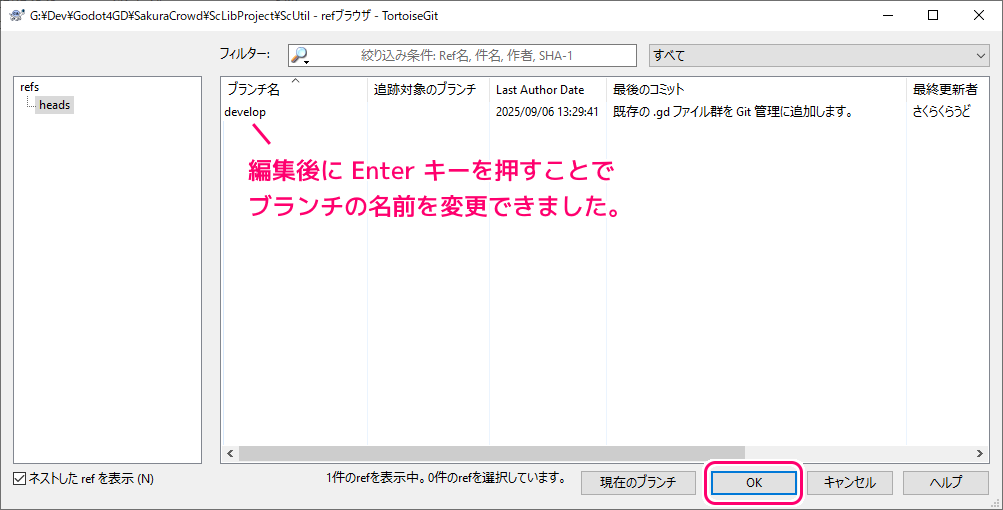Image resolution: width=1003 pixels, height=510 pixels.
Task: Click the キャンセル button
Action: [849, 482]
